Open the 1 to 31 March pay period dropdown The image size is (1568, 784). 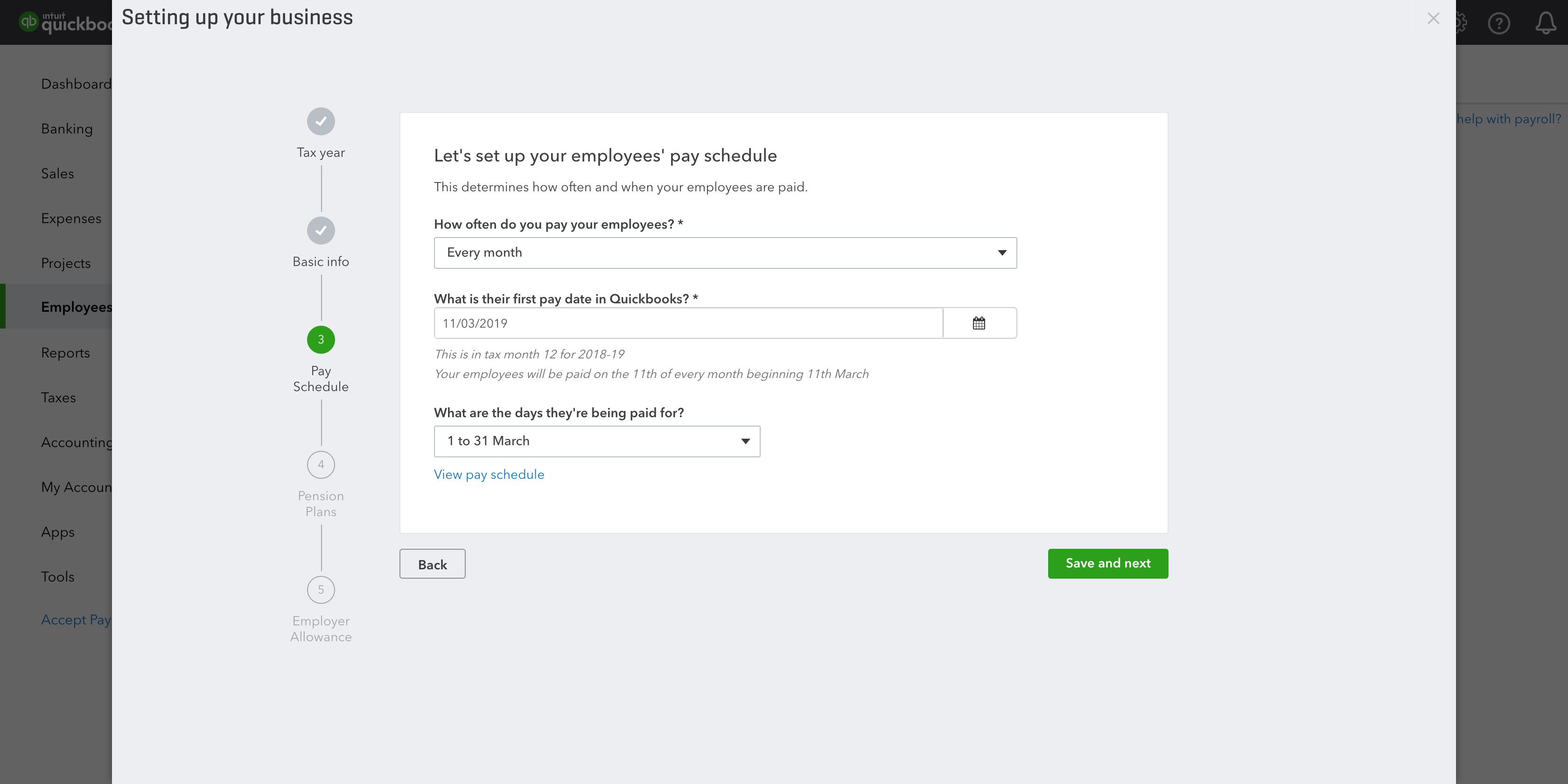tap(596, 441)
